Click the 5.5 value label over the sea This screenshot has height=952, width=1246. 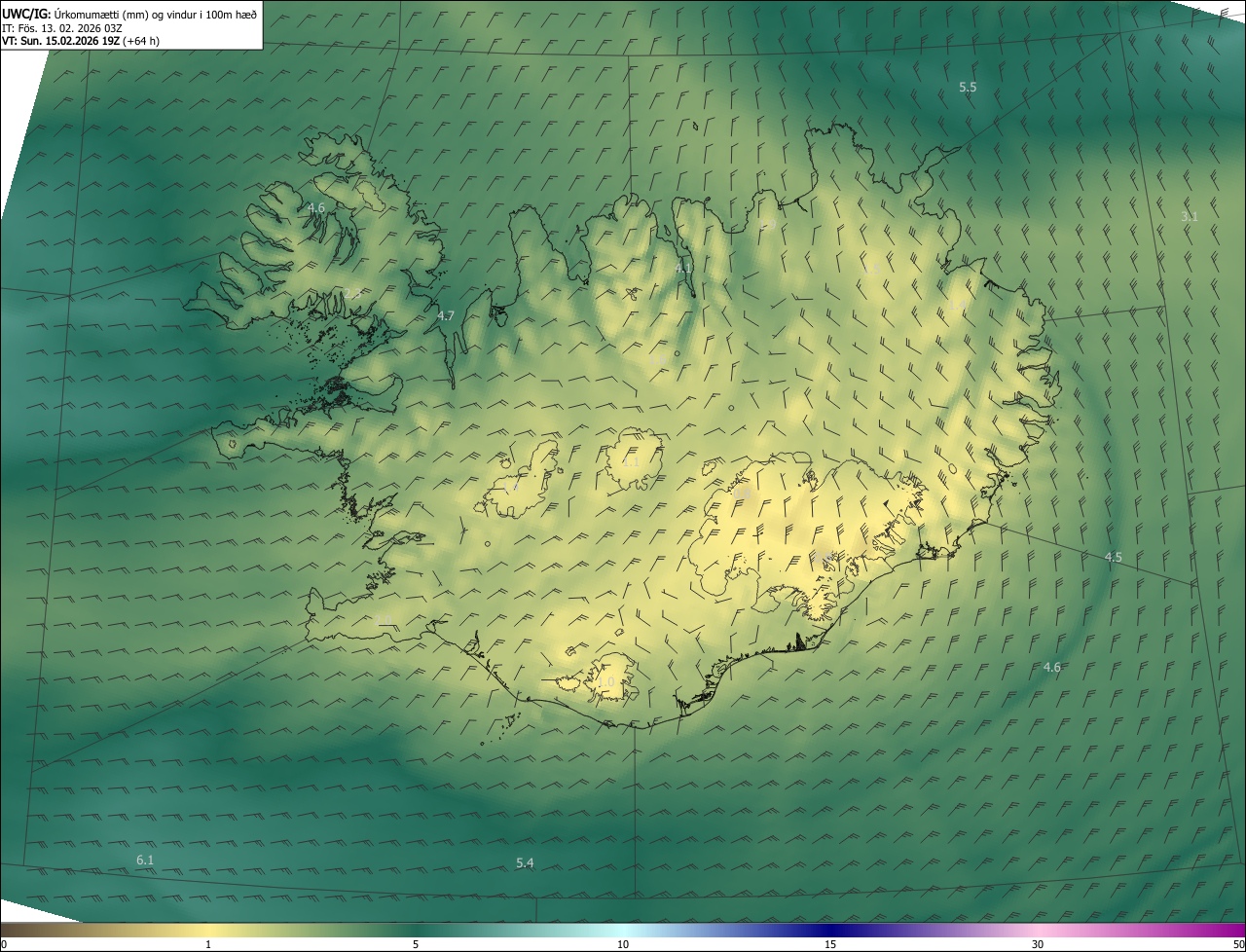pos(968,88)
